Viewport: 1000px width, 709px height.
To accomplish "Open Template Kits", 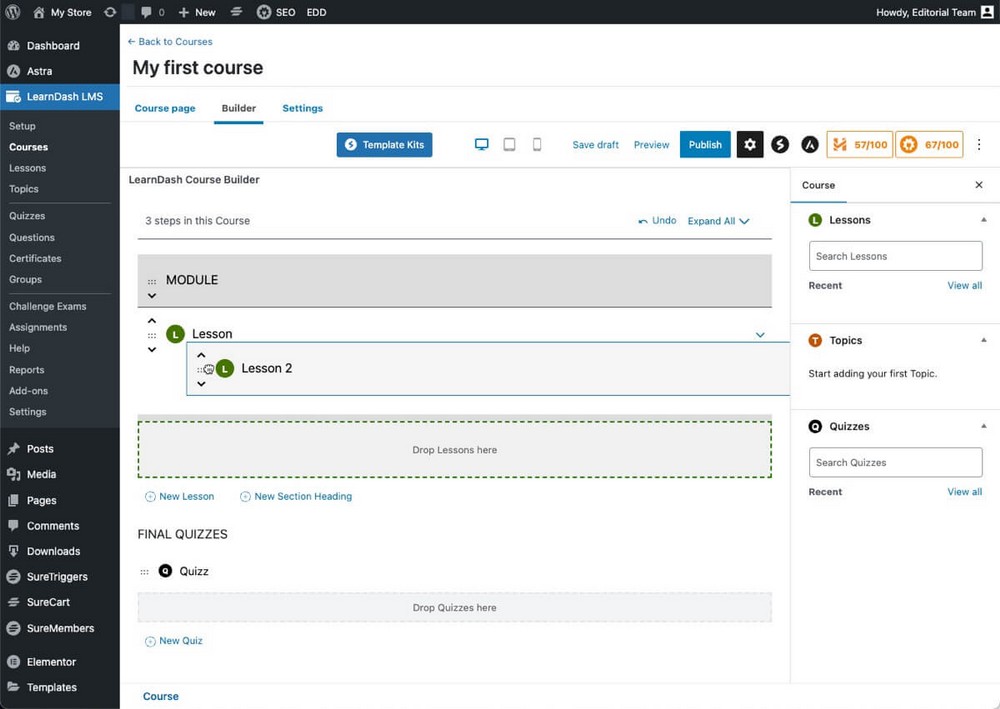I will coord(385,145).
